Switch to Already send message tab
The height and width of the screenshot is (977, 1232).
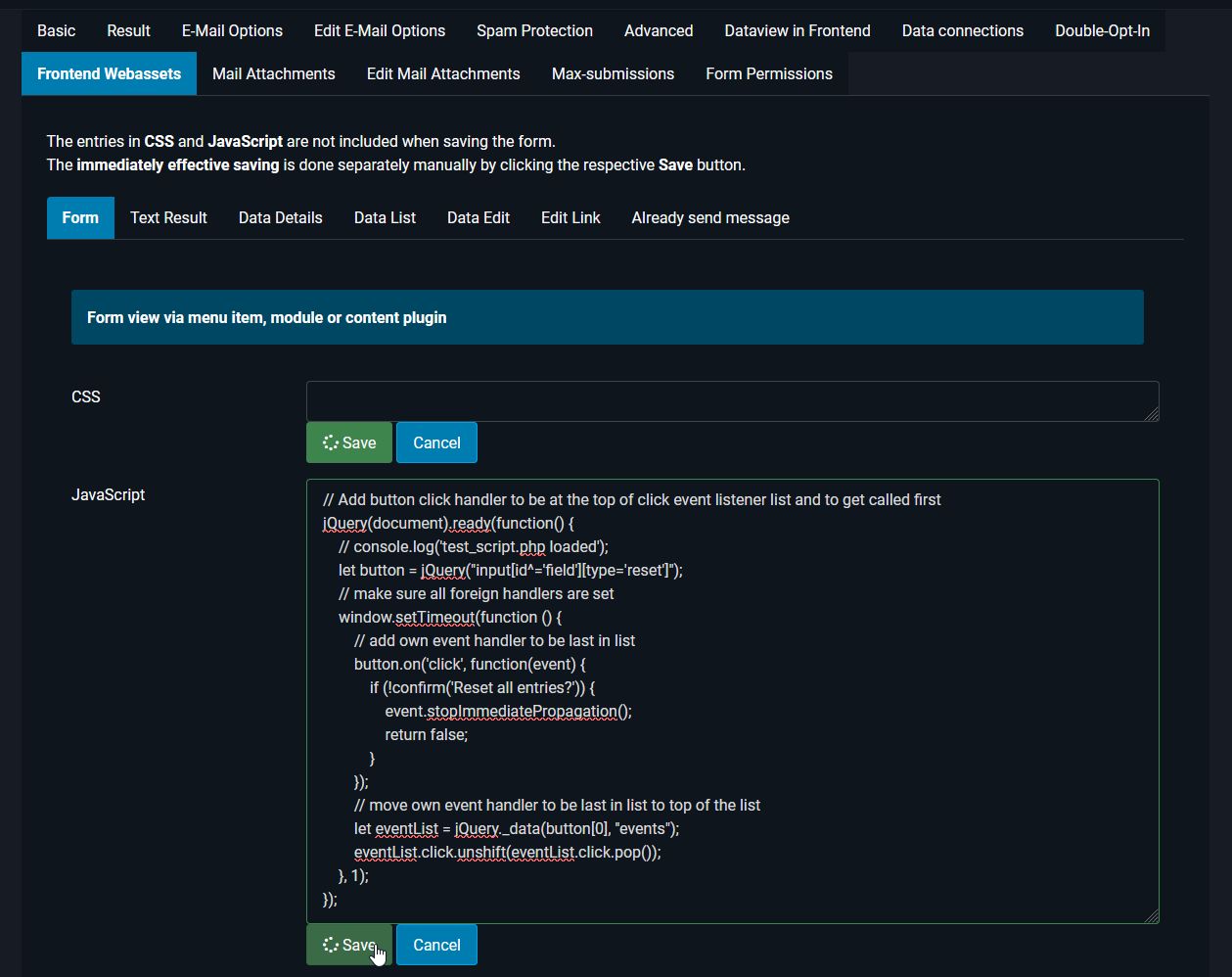pyautogui.click(x=710, y=217)
